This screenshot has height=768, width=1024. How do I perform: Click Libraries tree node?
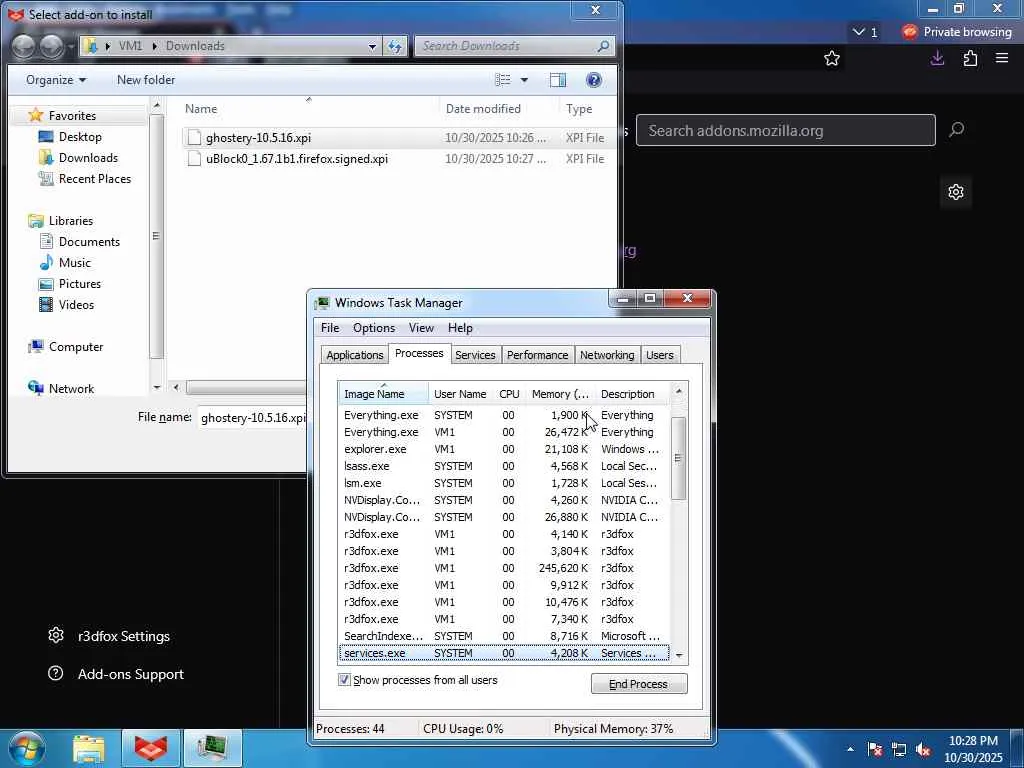pos(71,221)
